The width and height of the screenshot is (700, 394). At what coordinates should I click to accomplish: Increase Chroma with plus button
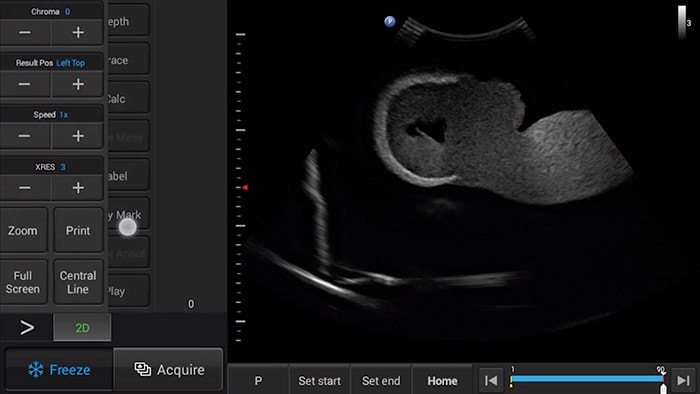78,33
